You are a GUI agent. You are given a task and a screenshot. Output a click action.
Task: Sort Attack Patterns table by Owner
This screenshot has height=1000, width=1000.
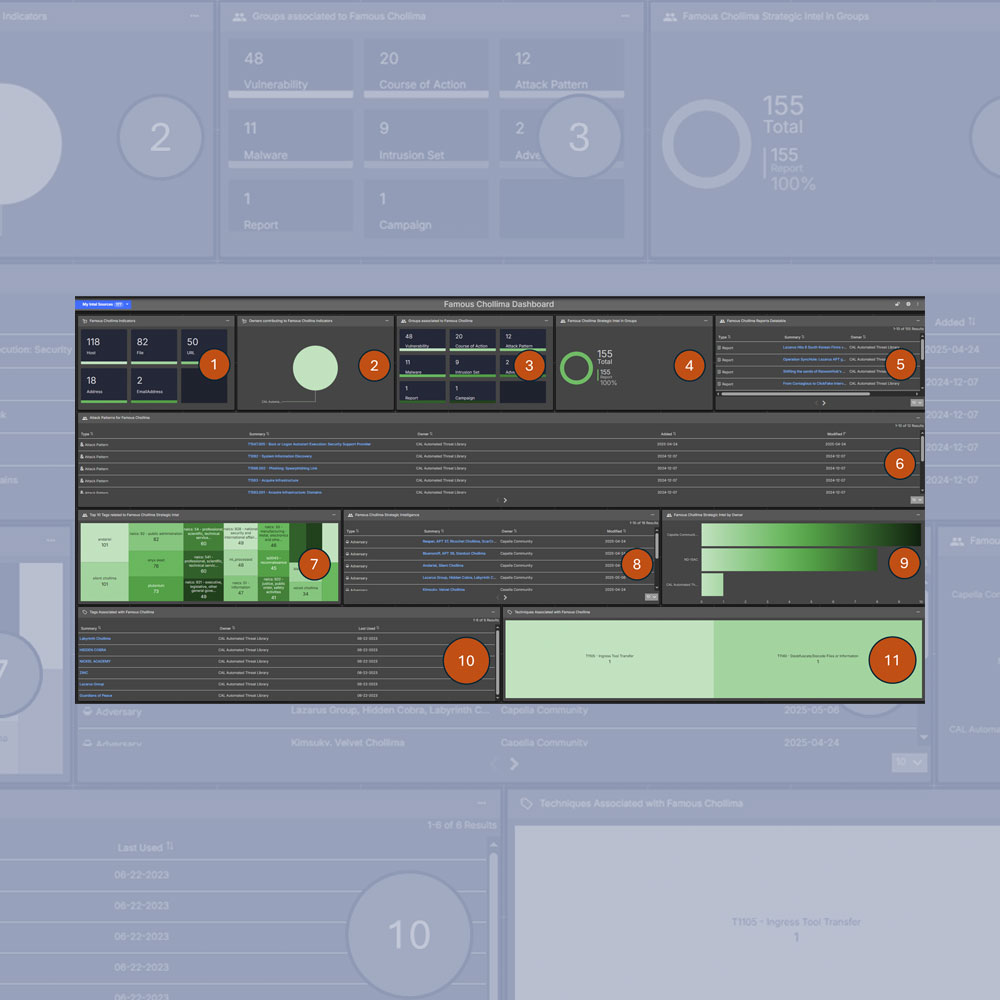425,434
